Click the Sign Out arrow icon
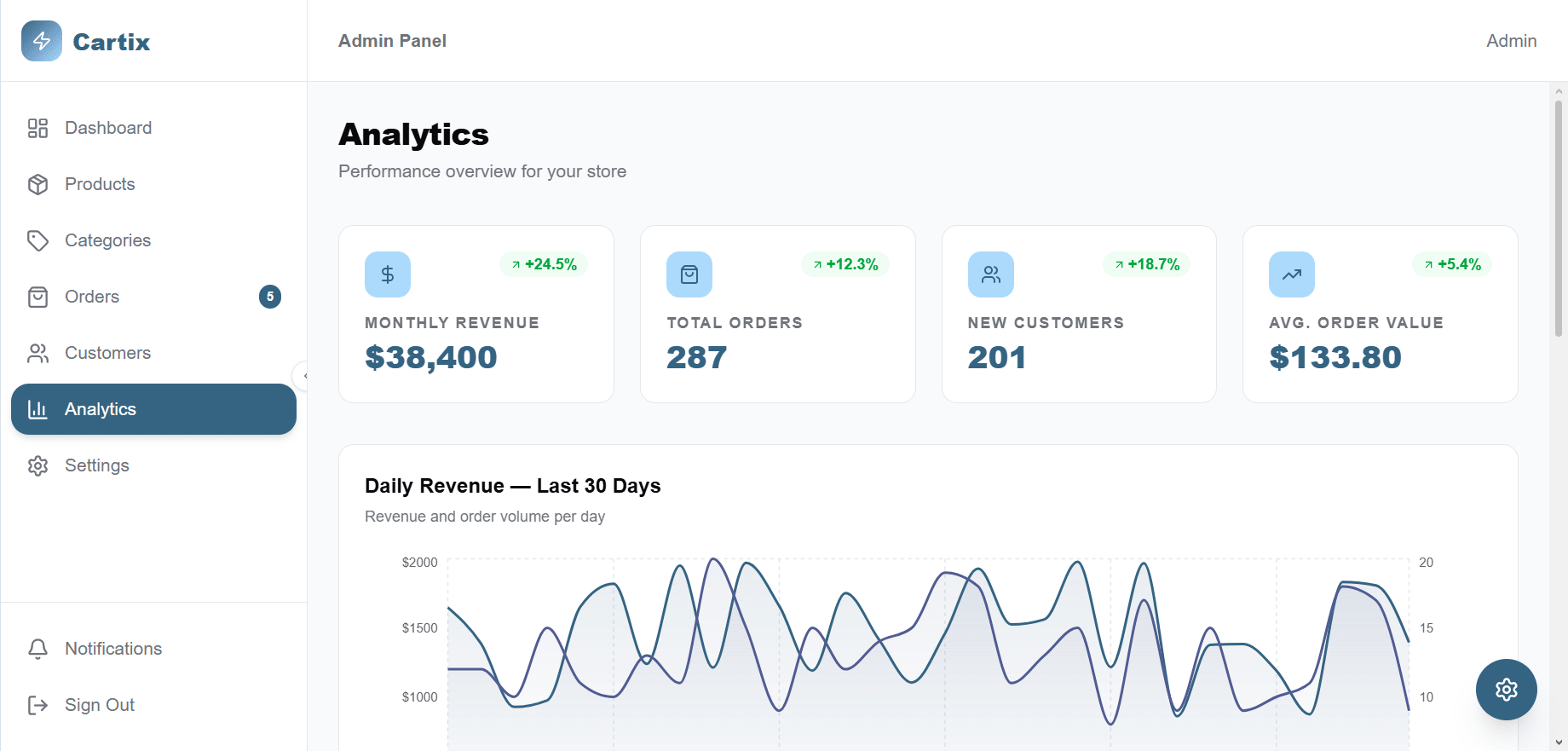The image size is (1568, 751). (37, 705)
